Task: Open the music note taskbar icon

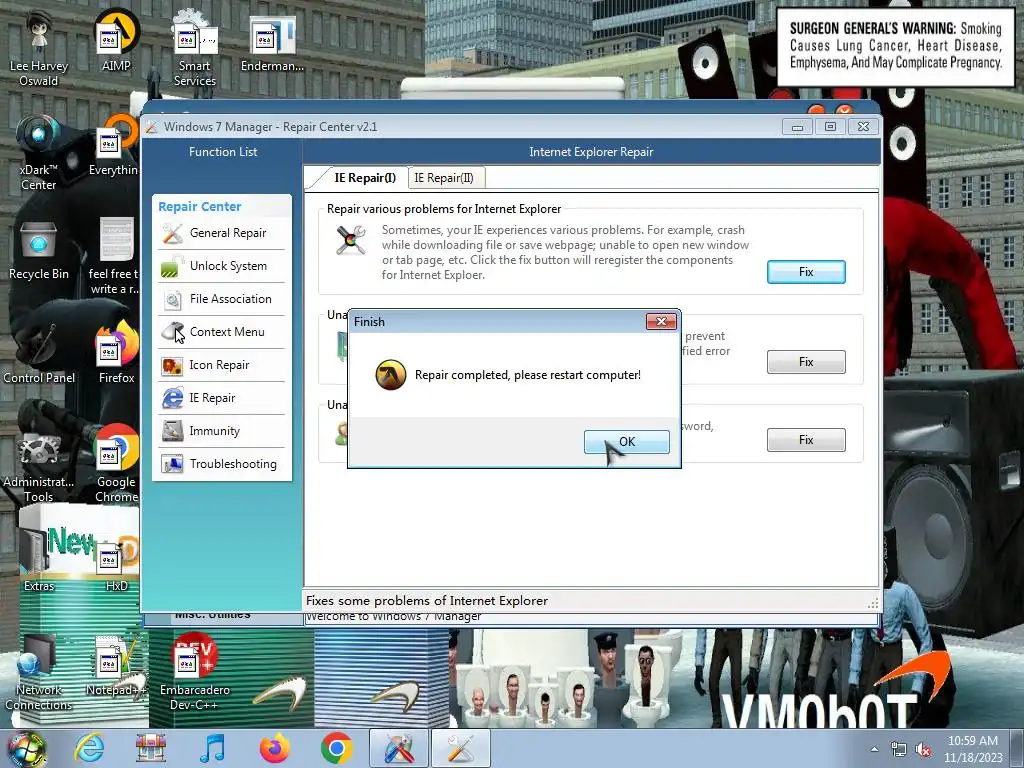Action: pyautogui.click(x=212, y=748)
